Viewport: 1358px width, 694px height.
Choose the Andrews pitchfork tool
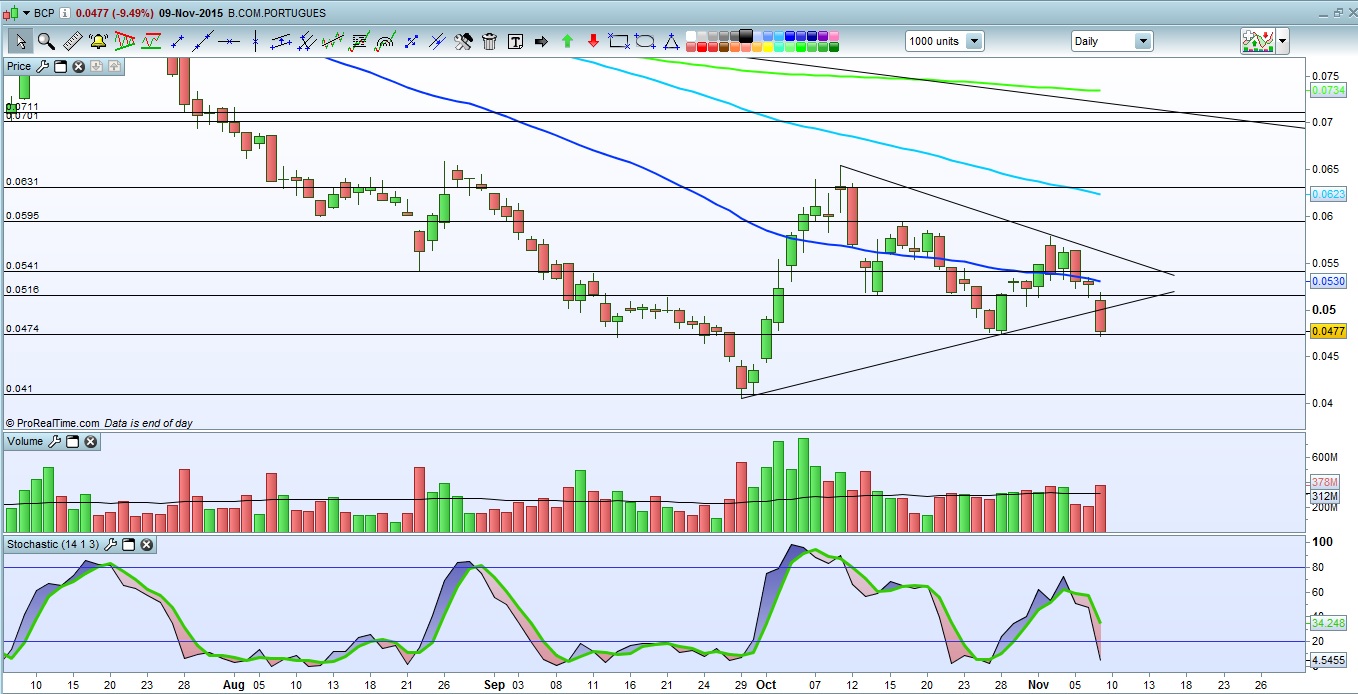[306, 41]
